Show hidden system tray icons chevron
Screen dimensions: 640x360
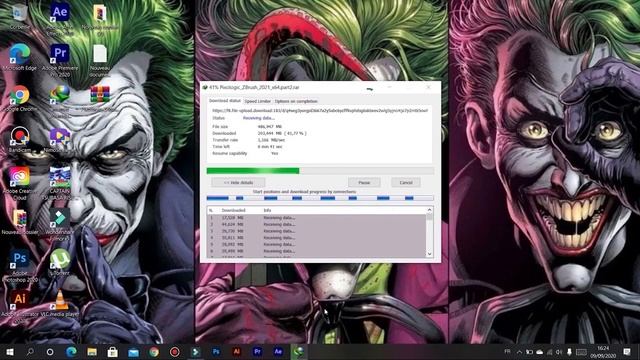click(x=519, y=351)
